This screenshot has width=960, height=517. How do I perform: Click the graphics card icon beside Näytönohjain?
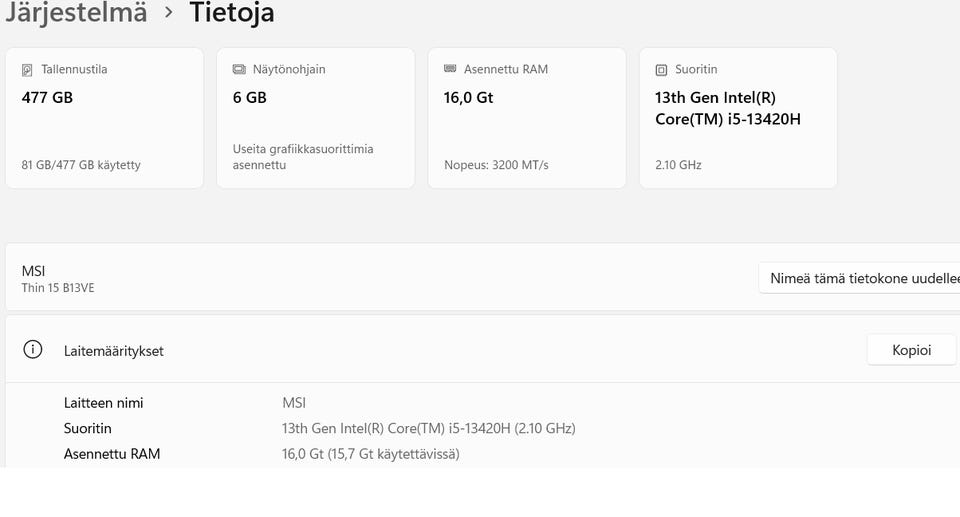click(x=239, y=70)
